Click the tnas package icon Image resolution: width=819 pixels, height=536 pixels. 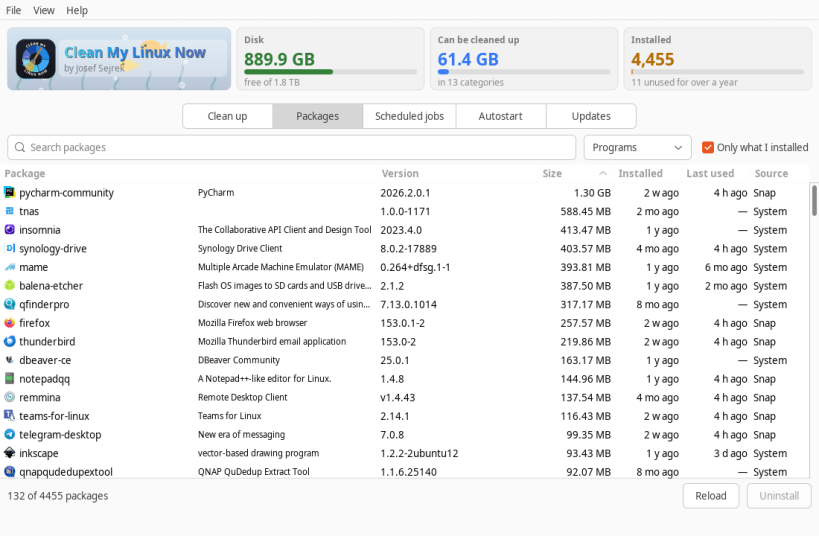tap(9, 211)
